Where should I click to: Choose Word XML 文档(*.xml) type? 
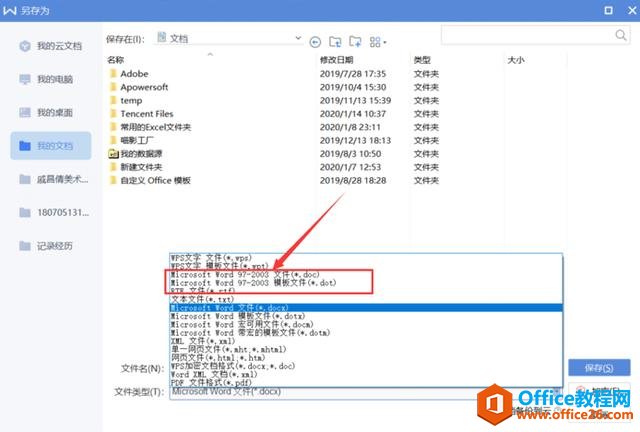366,374
